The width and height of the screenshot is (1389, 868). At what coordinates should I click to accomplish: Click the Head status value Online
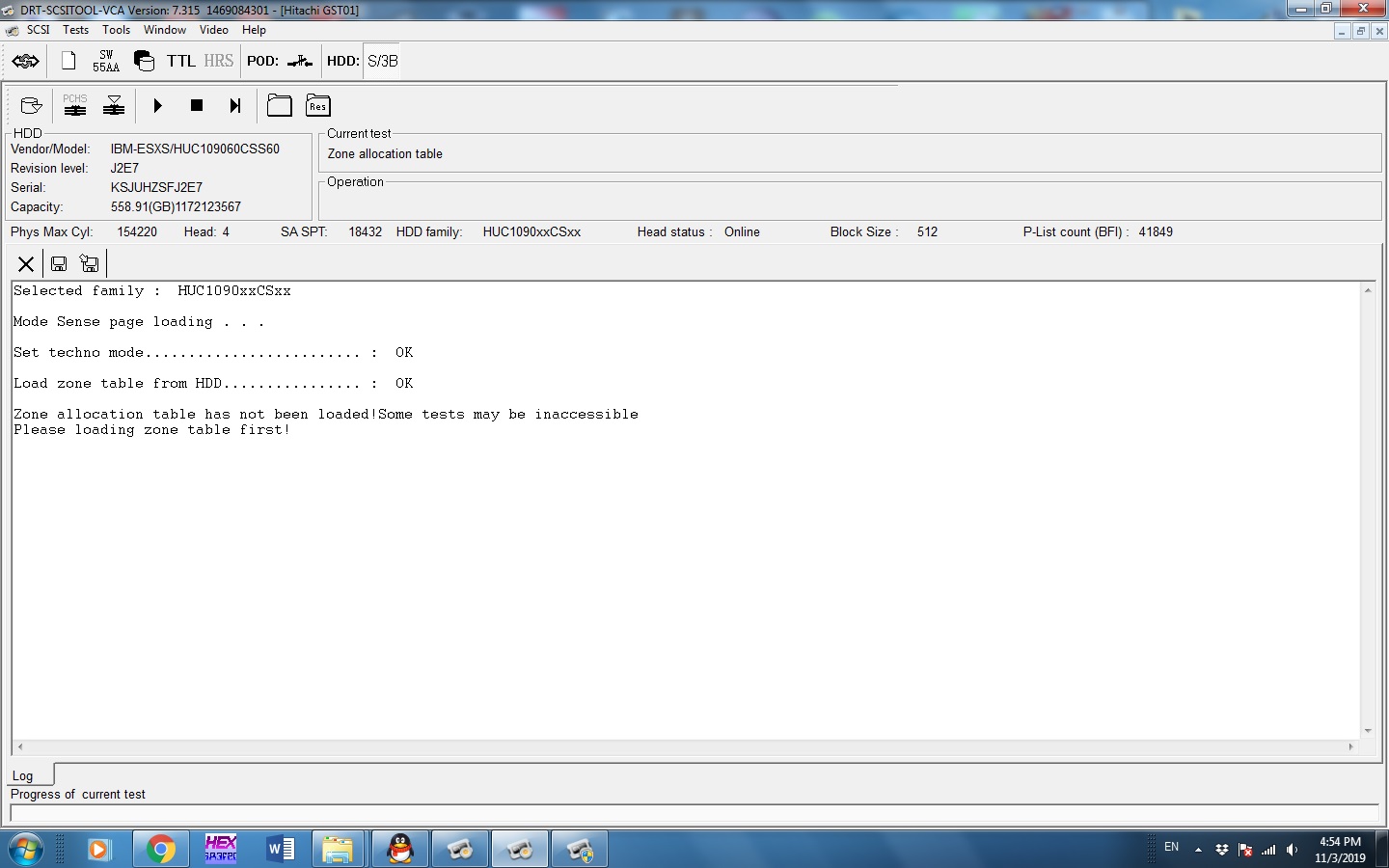[742, 231]
